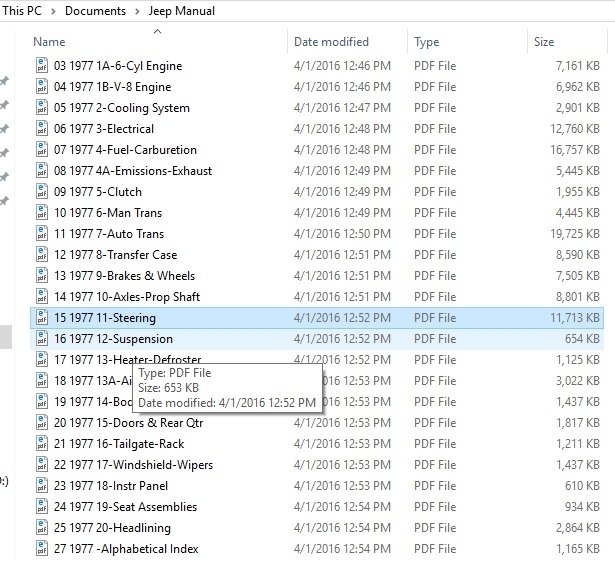Click PDF icon of 25 1977 20-Headlining

[x=42, y=527]
